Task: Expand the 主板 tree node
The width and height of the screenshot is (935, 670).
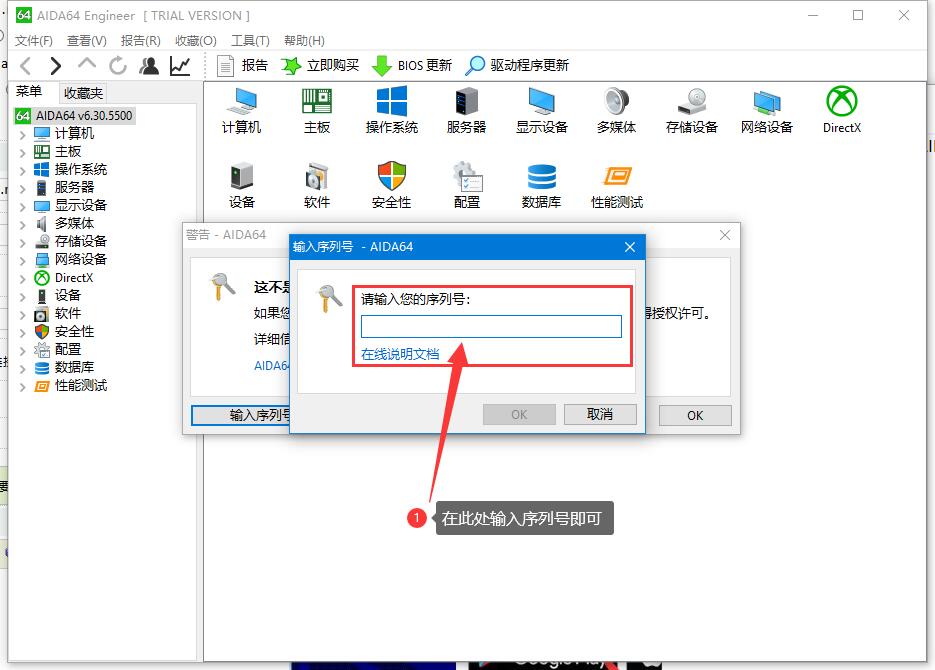Action: pyautogui.click(x=23, y=153)
